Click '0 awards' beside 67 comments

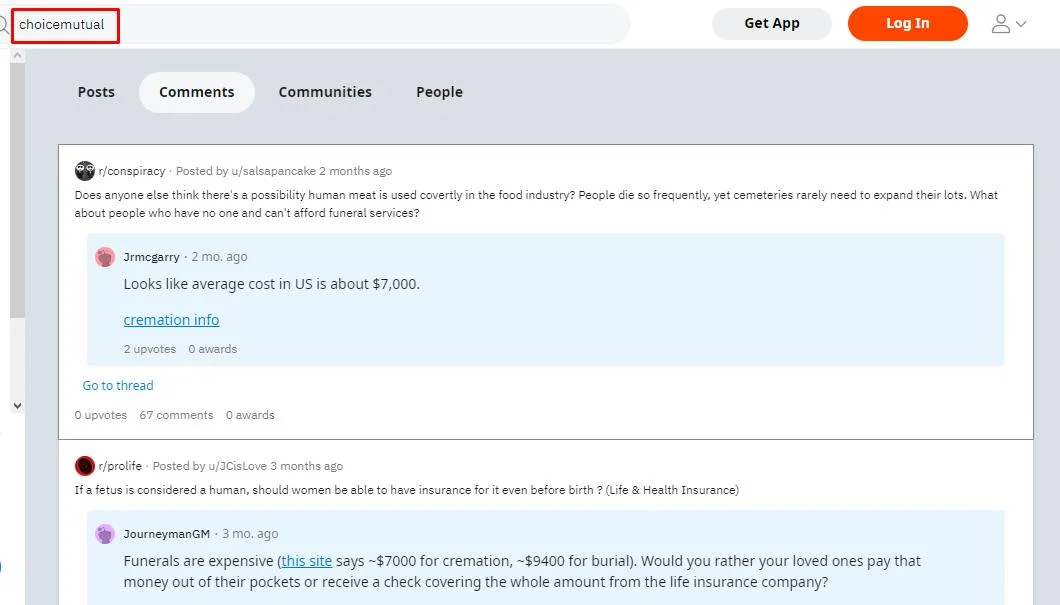250,415
